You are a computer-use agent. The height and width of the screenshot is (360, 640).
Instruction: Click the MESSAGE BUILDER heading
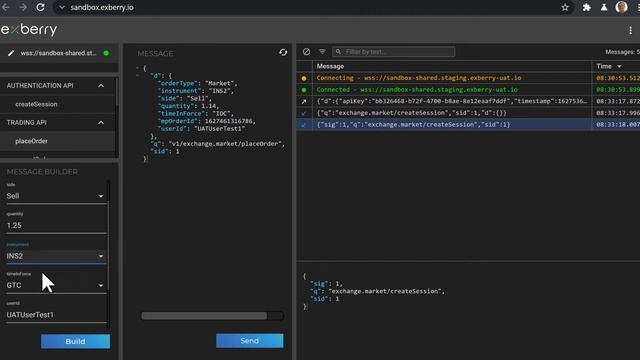pyautogui.click(x=42, y=172)
